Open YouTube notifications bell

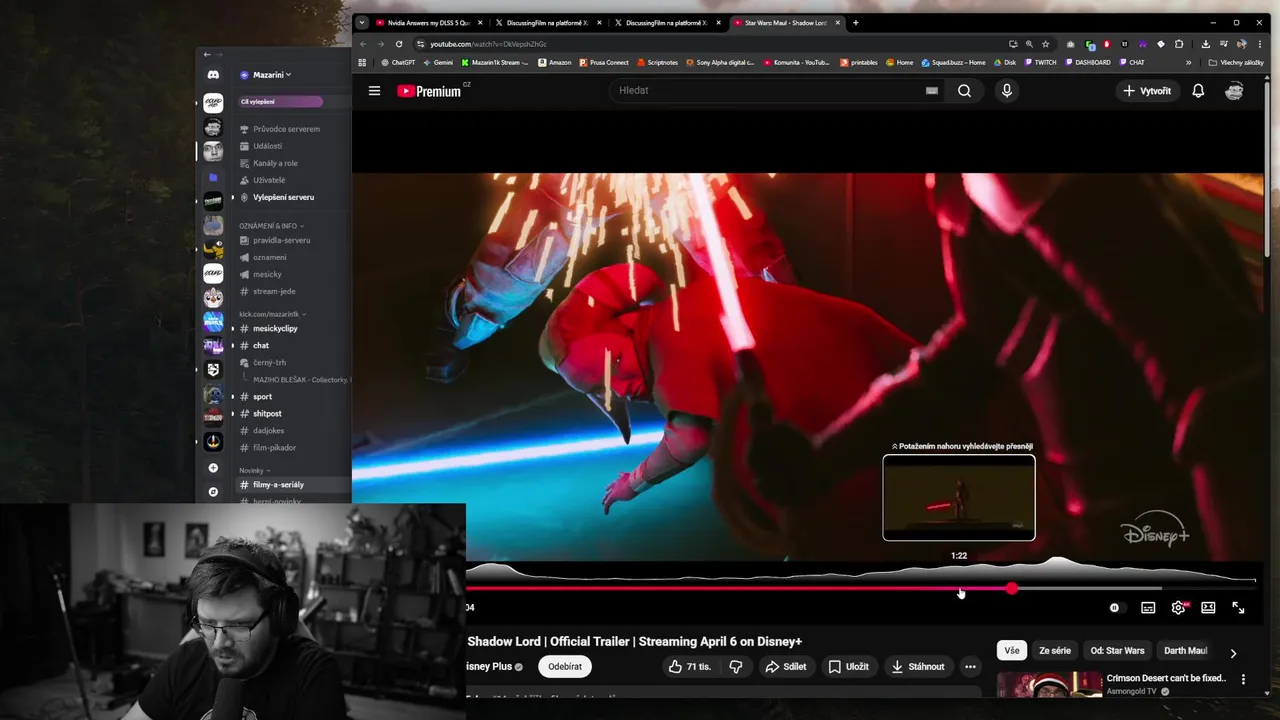pyautogui.click(x=1198, y=91)
